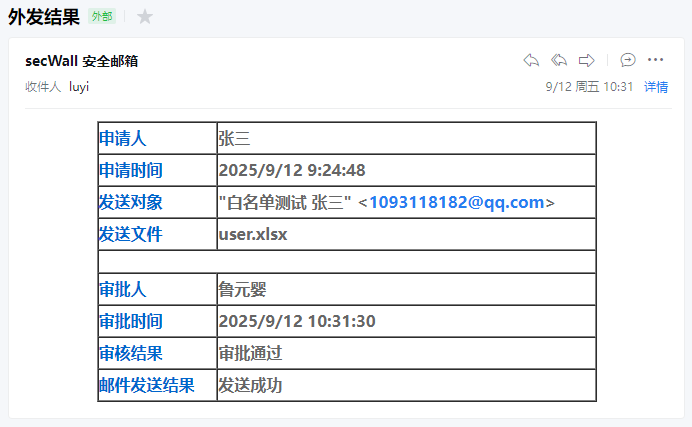The width and height of the screenshot is (692, 427).
Task: Forward this email using the right-arrow icon
Action: pyautogui.click(x=587, y=60)
